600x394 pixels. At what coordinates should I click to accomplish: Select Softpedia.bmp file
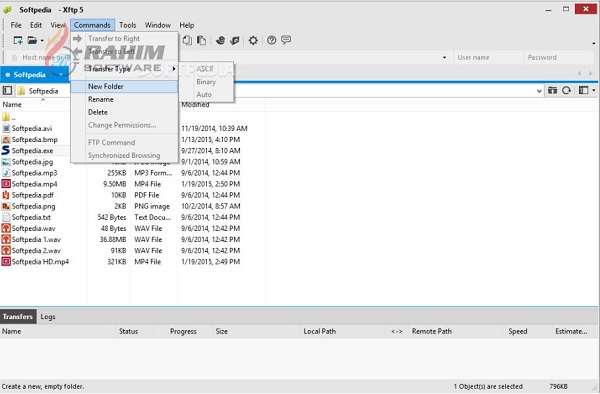34,140
